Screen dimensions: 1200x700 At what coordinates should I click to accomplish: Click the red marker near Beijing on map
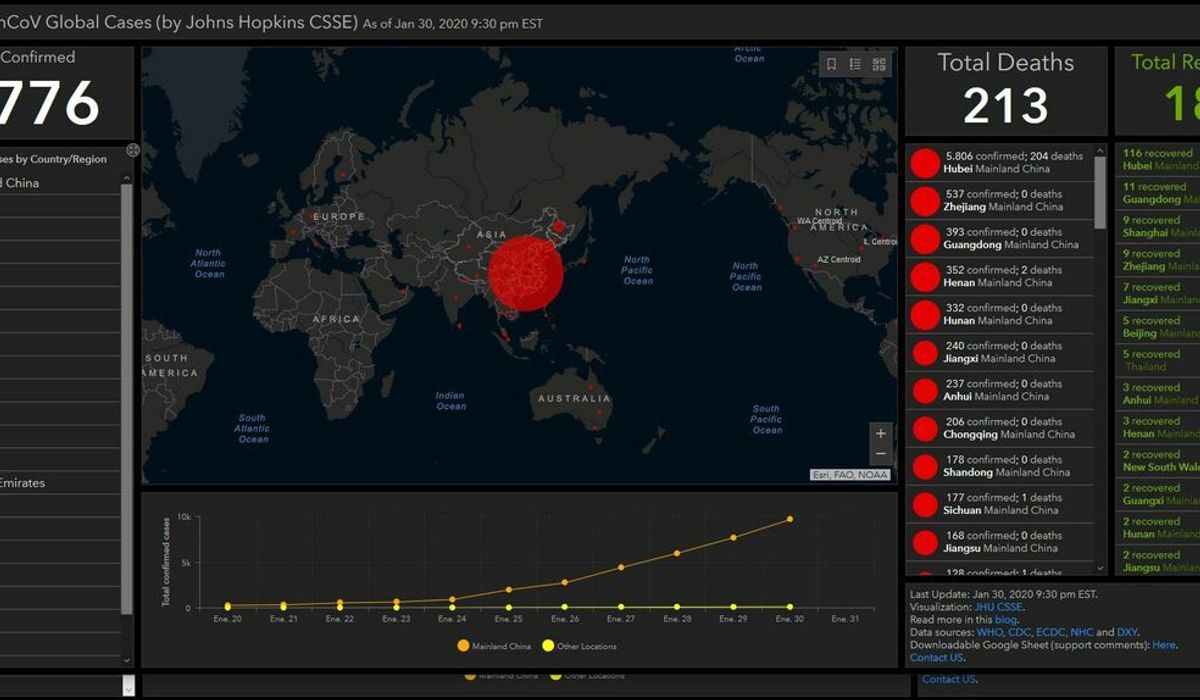[559, 226]
